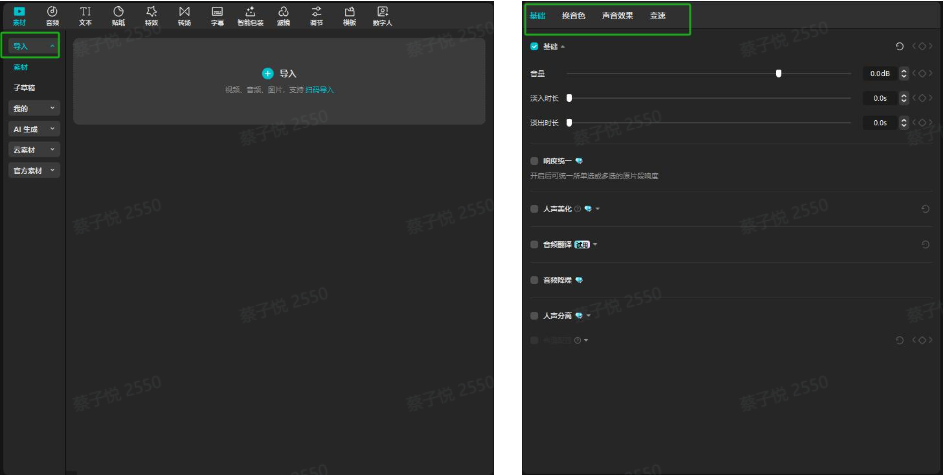Reset the 基础 section with its undo icon
The image size is (944, 475).
(x=899, y=46)
